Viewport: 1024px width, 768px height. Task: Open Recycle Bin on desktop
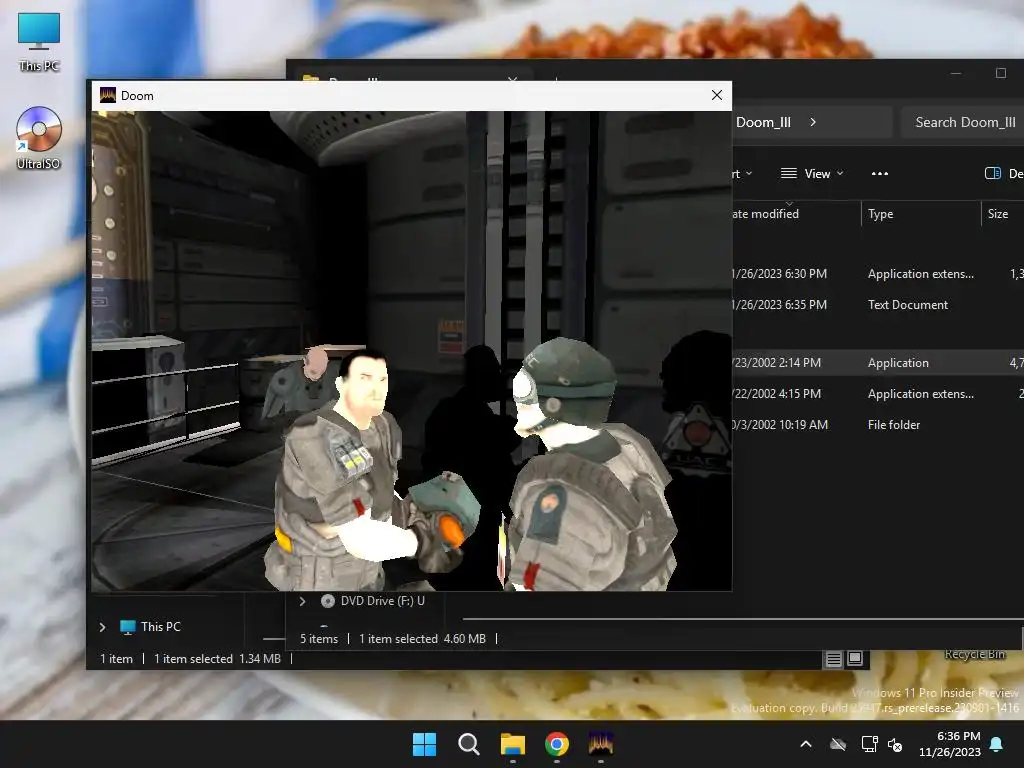tap(974, 655)
